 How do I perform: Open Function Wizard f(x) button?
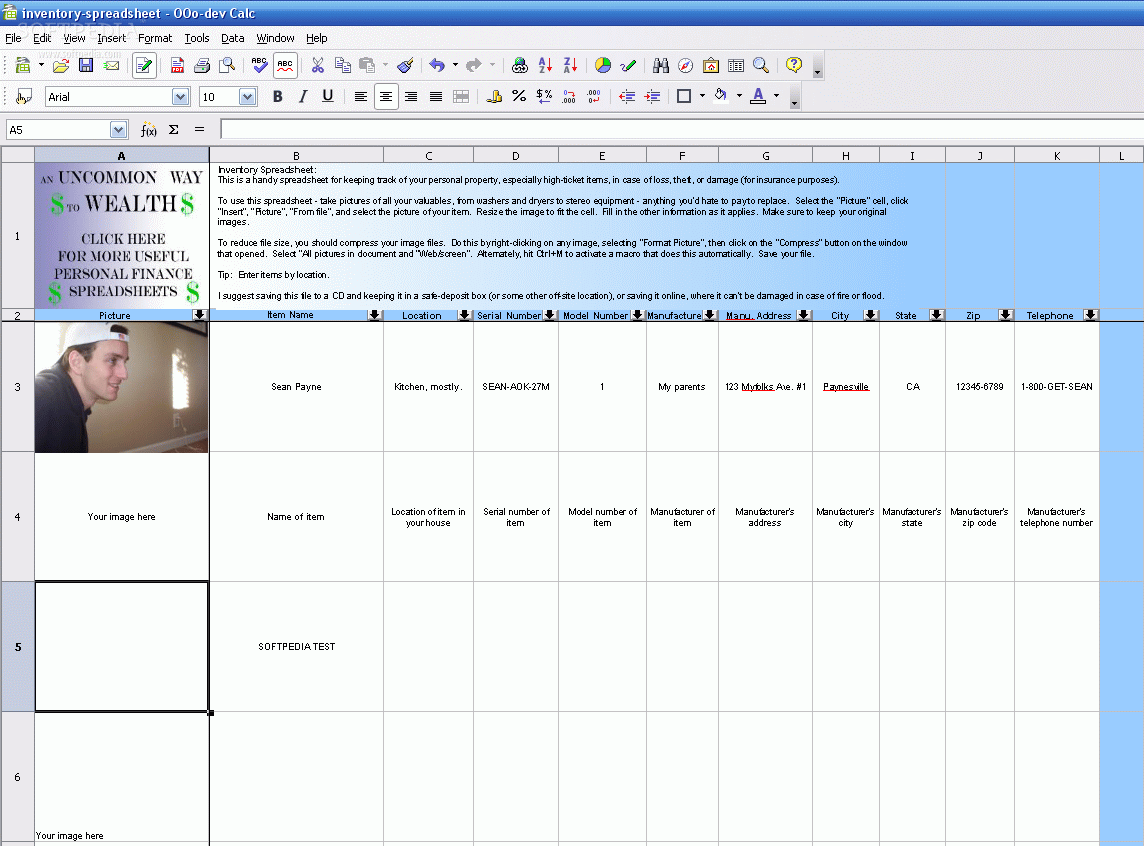coord(148,130)
